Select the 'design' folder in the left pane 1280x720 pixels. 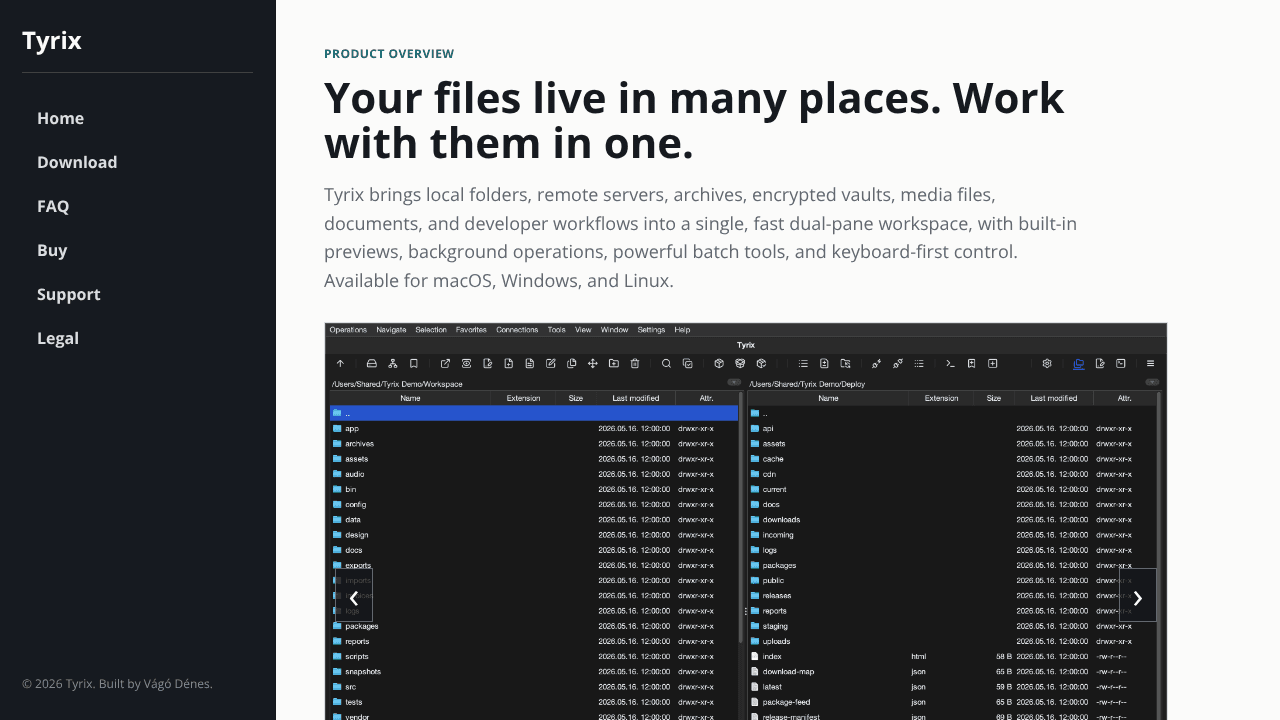534,535
